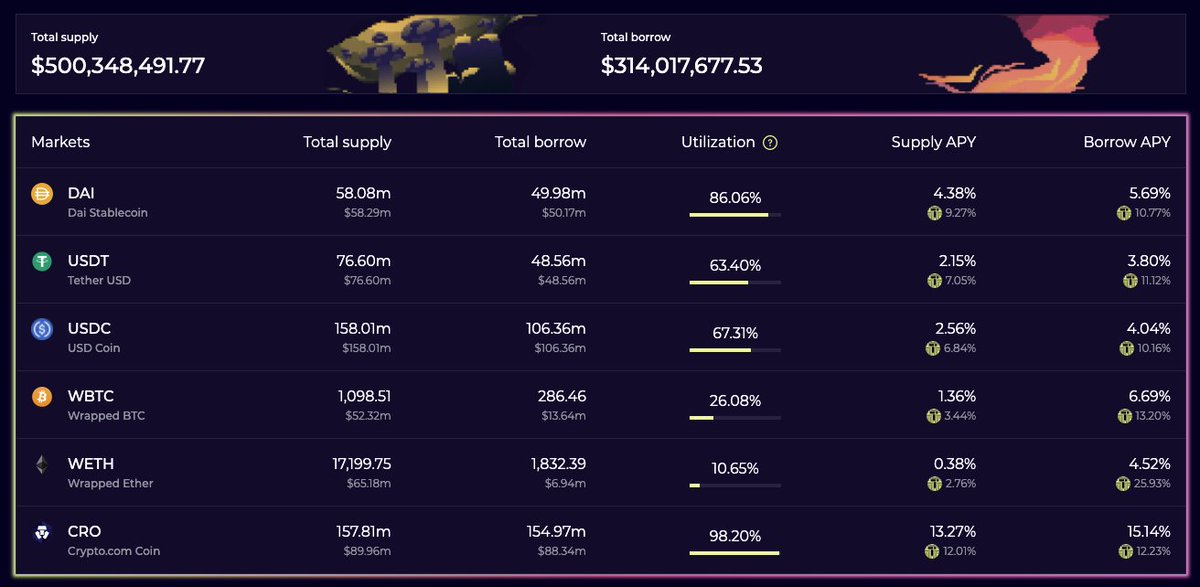The height and width of the screenshot is (587, 1200).
Task: Click DAI total supply 58.08m
Action: (x=363, y=193)
